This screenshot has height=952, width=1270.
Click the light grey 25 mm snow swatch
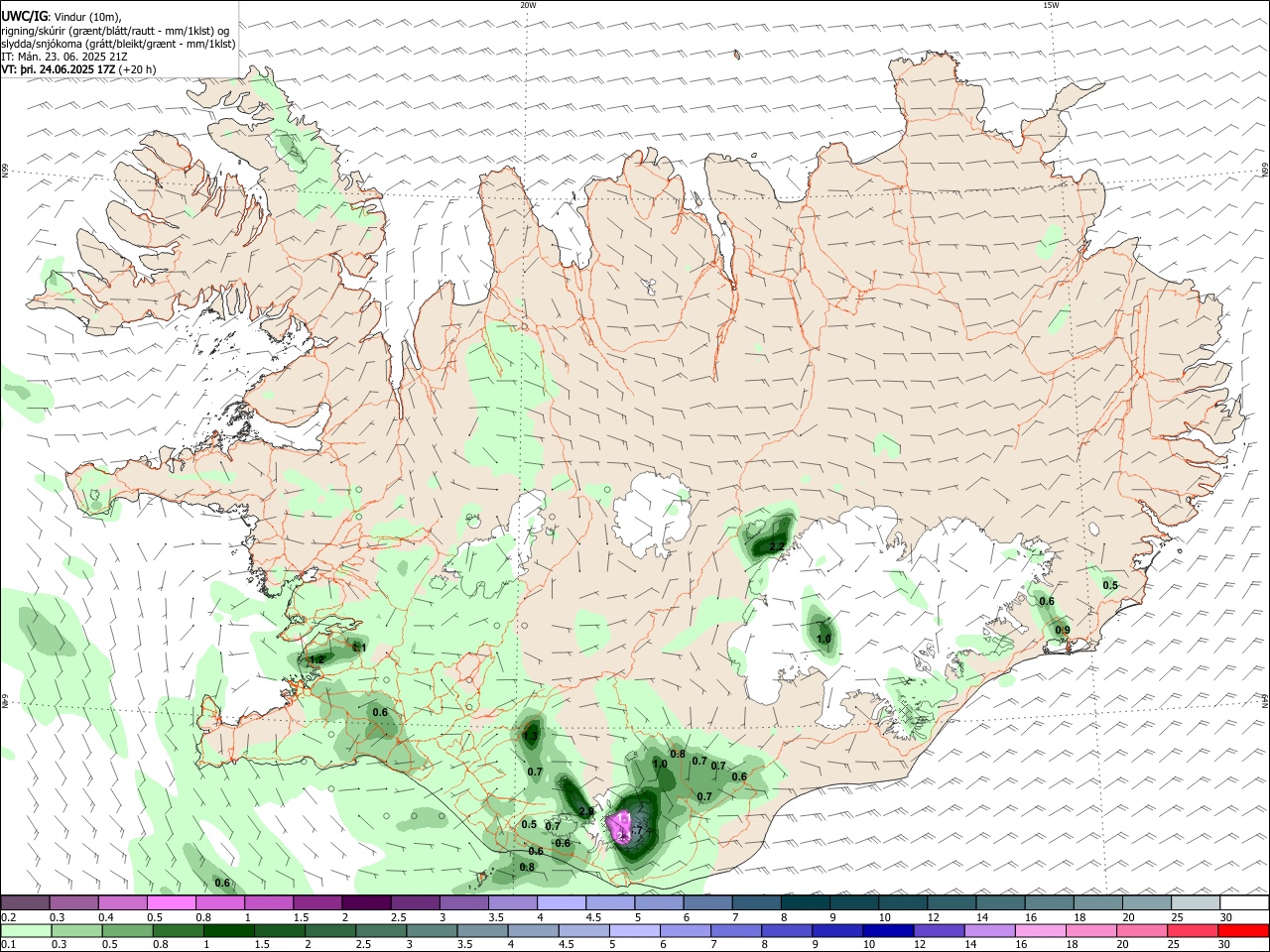(x=1195, y=902)
